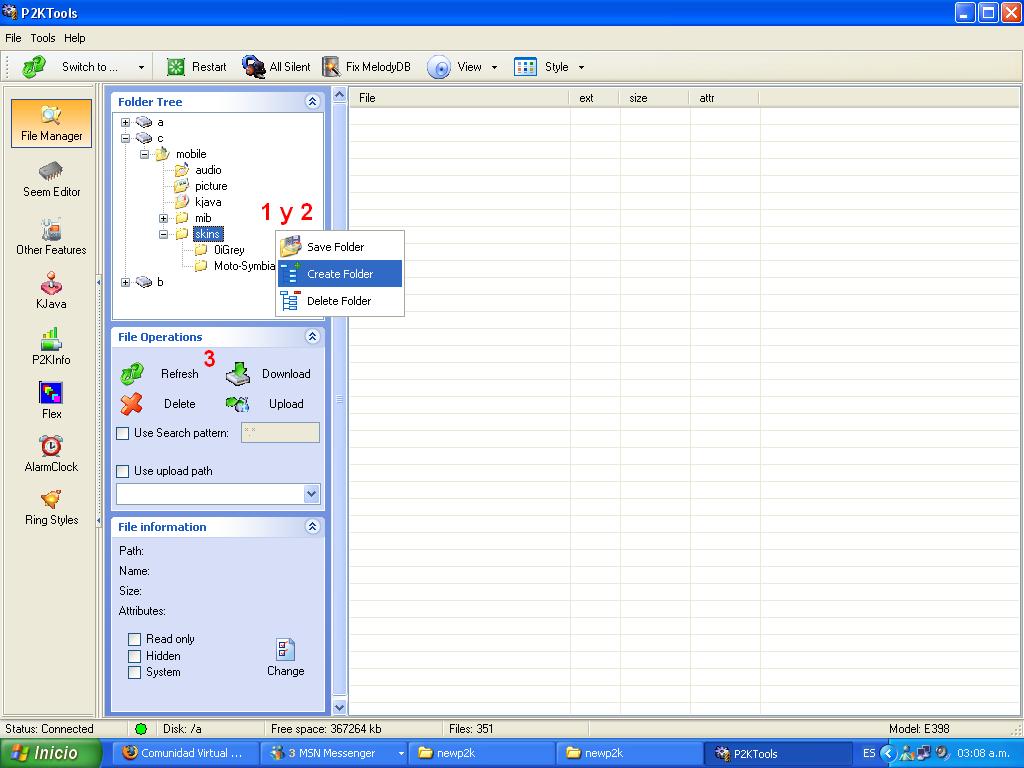Click the Fix MelodyDB icon
The height and width of the screenshot is (768, 1024).
pos(331,67)
